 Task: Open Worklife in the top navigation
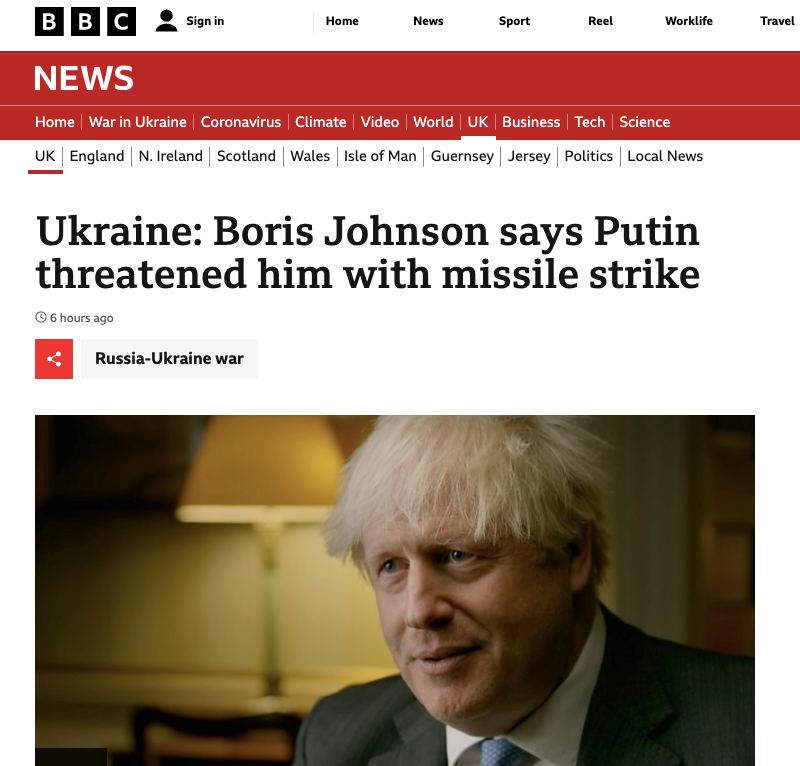[x=689, y=21]
